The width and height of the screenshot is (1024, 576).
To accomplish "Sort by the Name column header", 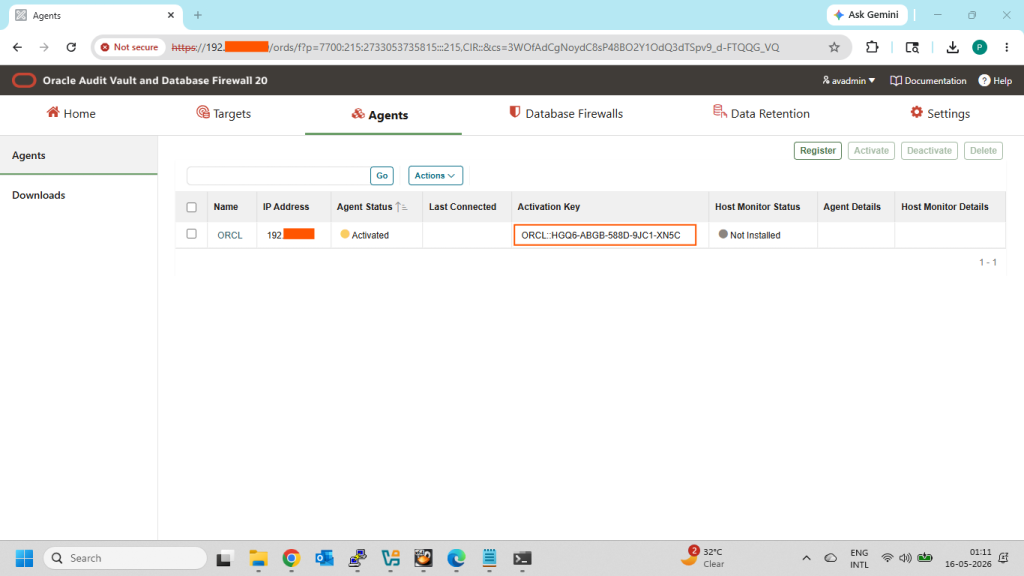I will point(226,207).
